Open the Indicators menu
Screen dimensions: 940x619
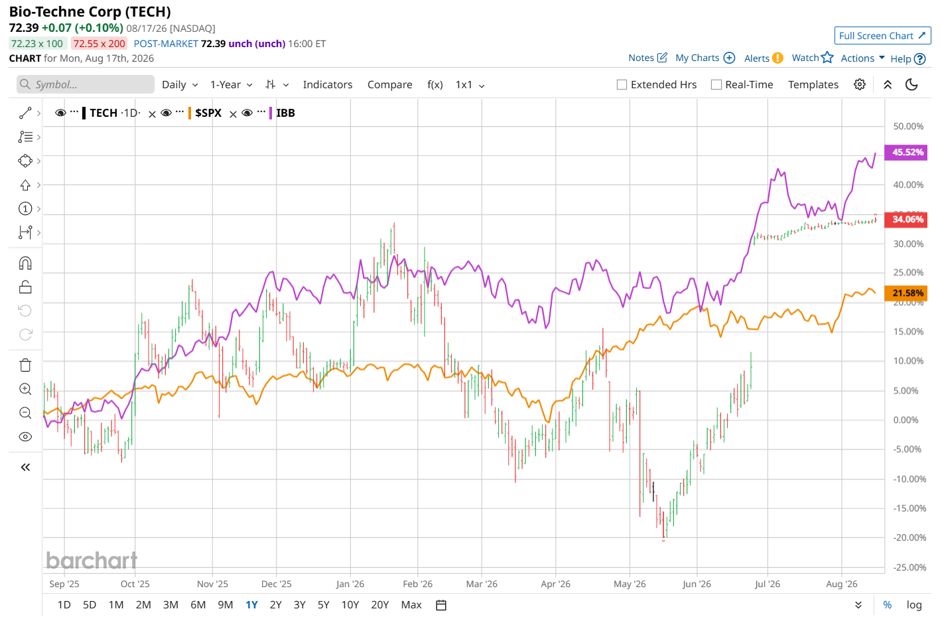pyautogui.click(x=327, y=84)
